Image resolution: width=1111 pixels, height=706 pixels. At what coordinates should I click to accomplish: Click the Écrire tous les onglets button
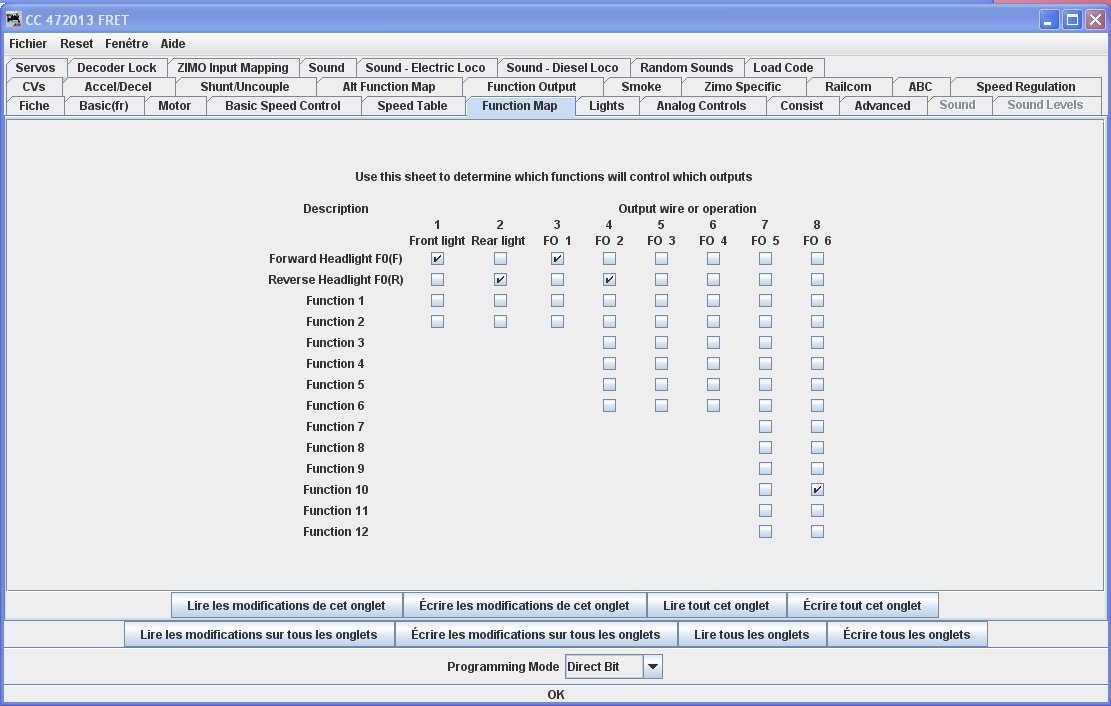[x=907, y=634]
